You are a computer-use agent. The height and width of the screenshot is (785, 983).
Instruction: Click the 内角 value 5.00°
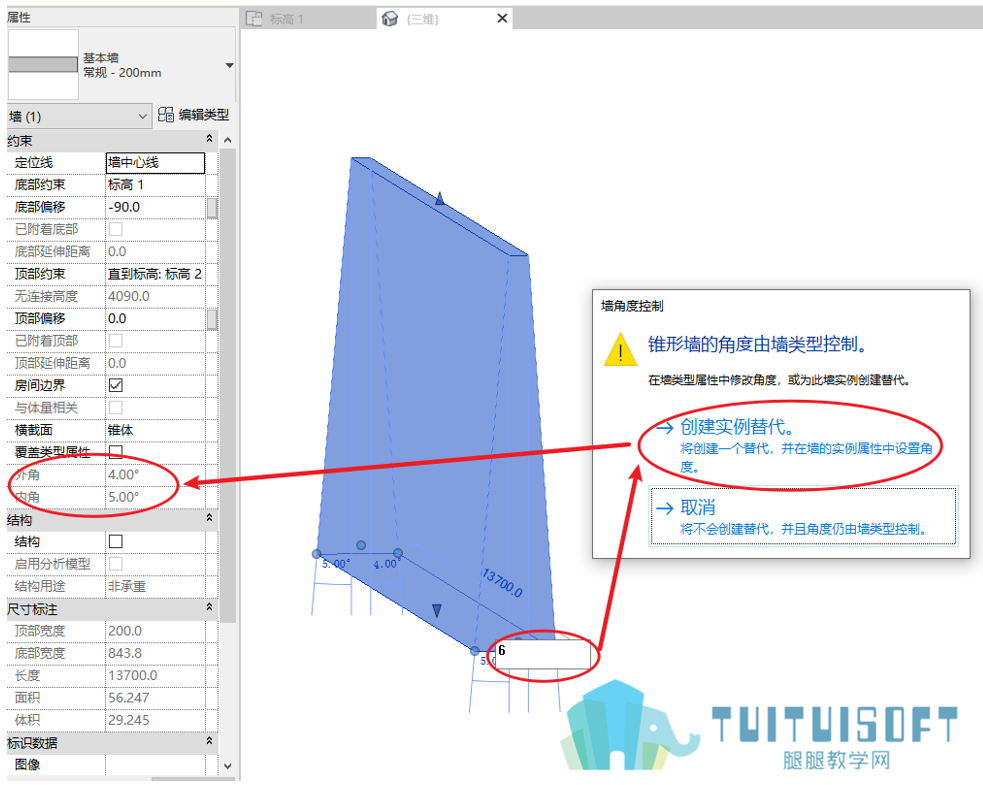[x=155, y=497]
